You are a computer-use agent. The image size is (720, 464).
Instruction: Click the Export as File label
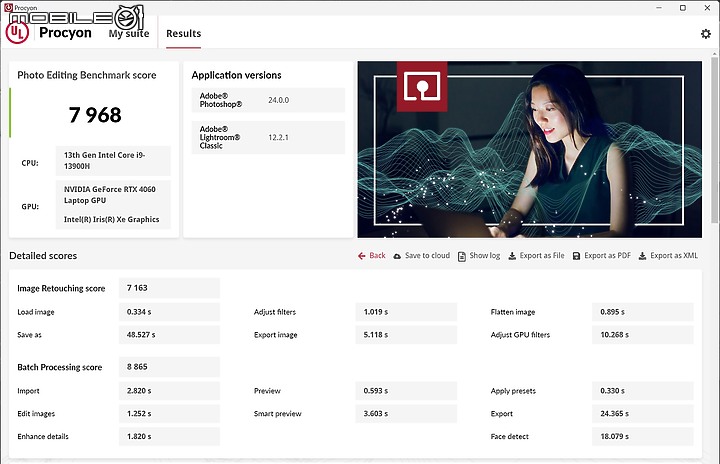pos(542,255)
